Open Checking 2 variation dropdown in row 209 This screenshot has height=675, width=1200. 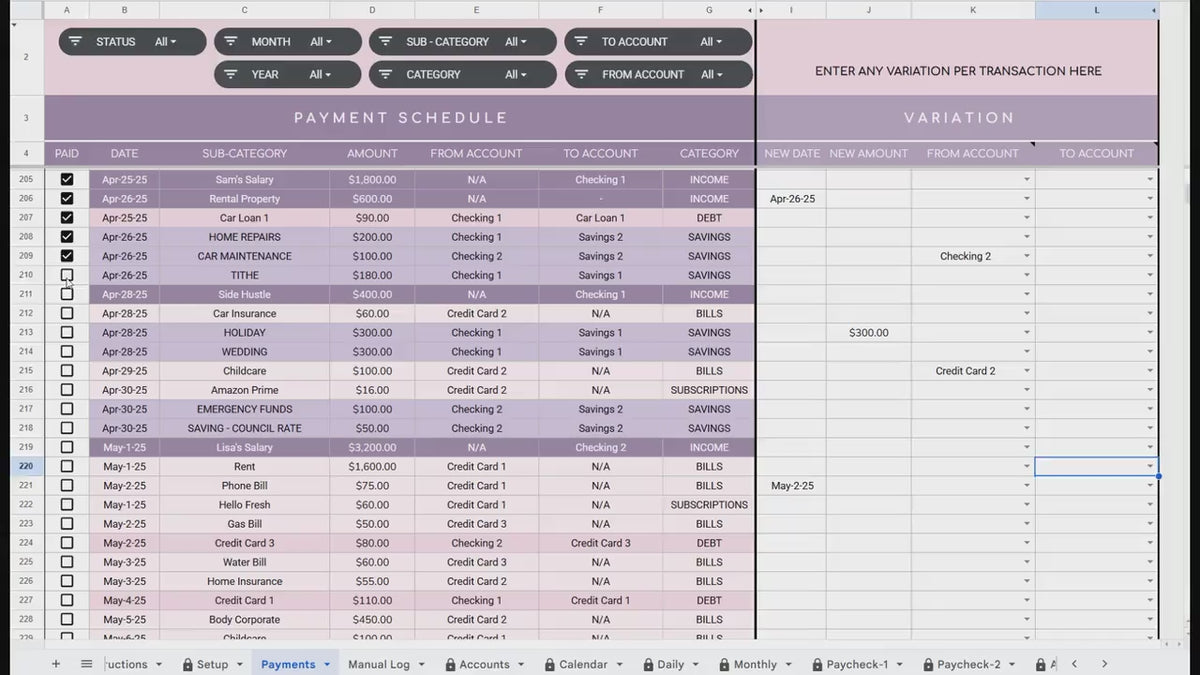[x=1026, y=256]
